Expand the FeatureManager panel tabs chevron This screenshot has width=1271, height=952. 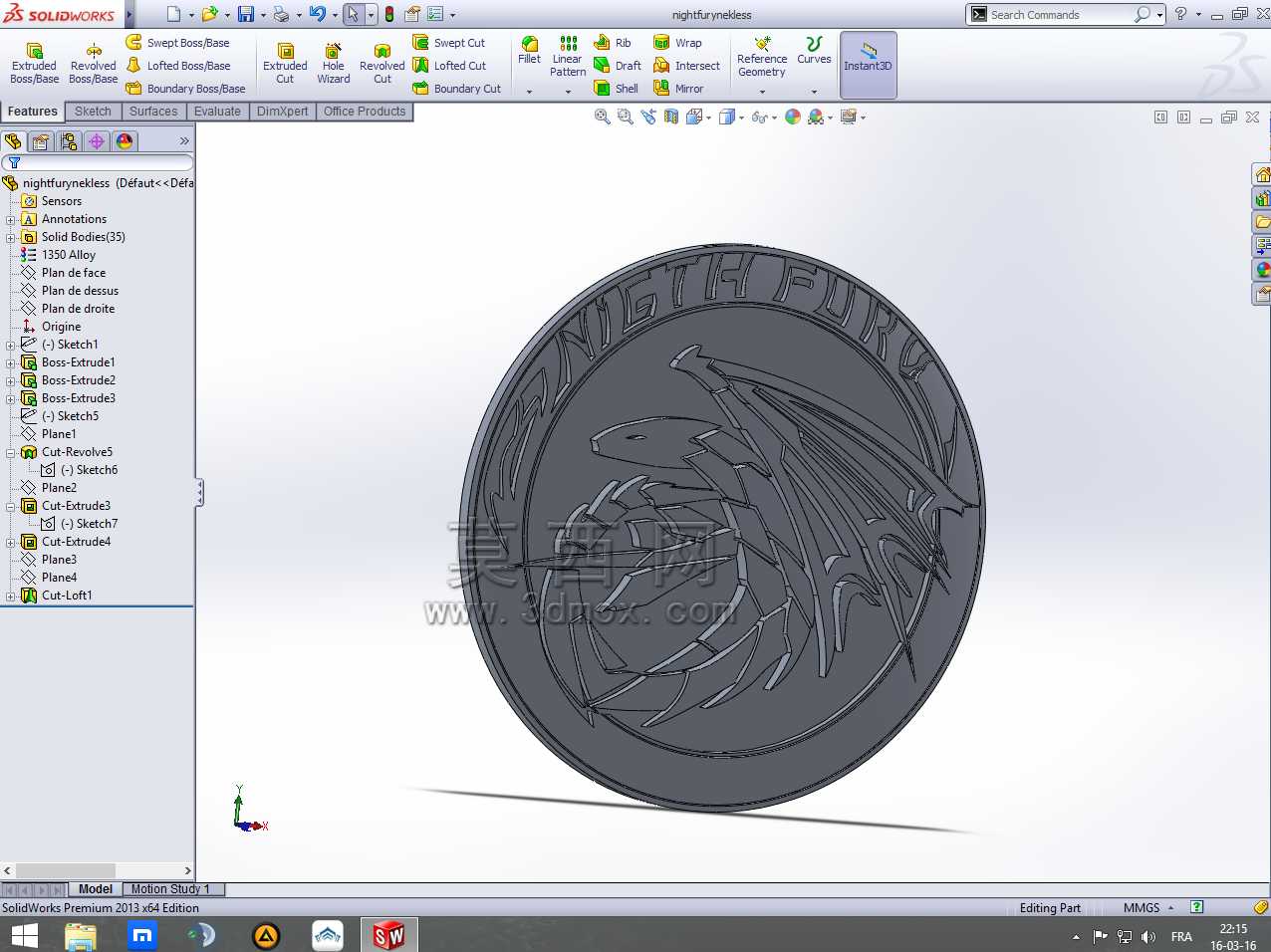click(x=184, y=141)
